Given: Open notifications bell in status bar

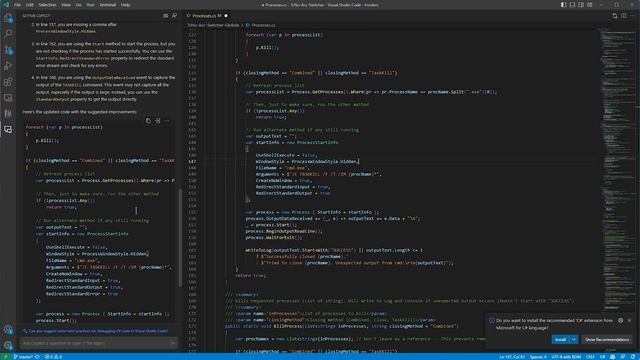Looking at the screenshot, I should click(x=633, y=357).
